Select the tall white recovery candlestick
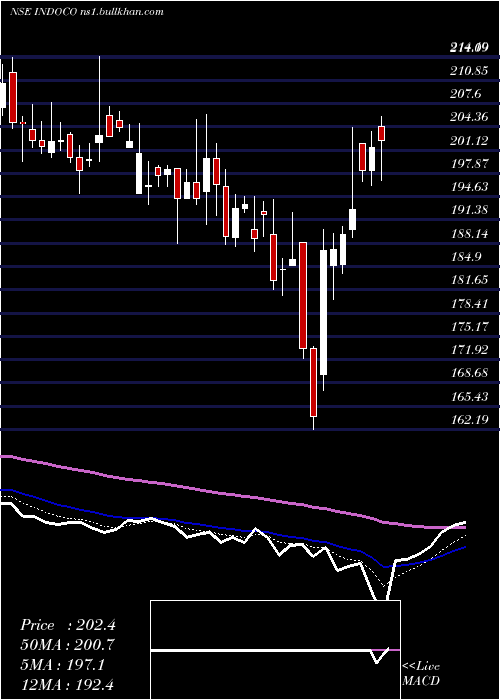The height and width of the screenshot is (700, 500). point(323,312)
